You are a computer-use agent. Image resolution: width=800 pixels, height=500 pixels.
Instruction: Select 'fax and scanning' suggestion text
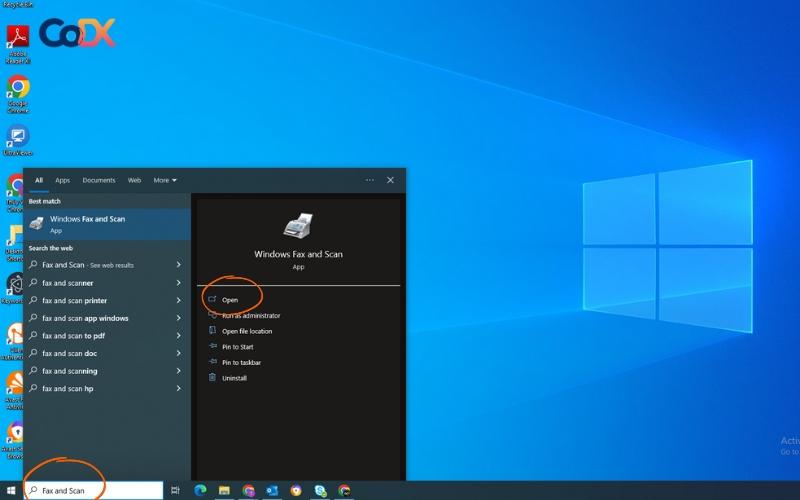69,371
